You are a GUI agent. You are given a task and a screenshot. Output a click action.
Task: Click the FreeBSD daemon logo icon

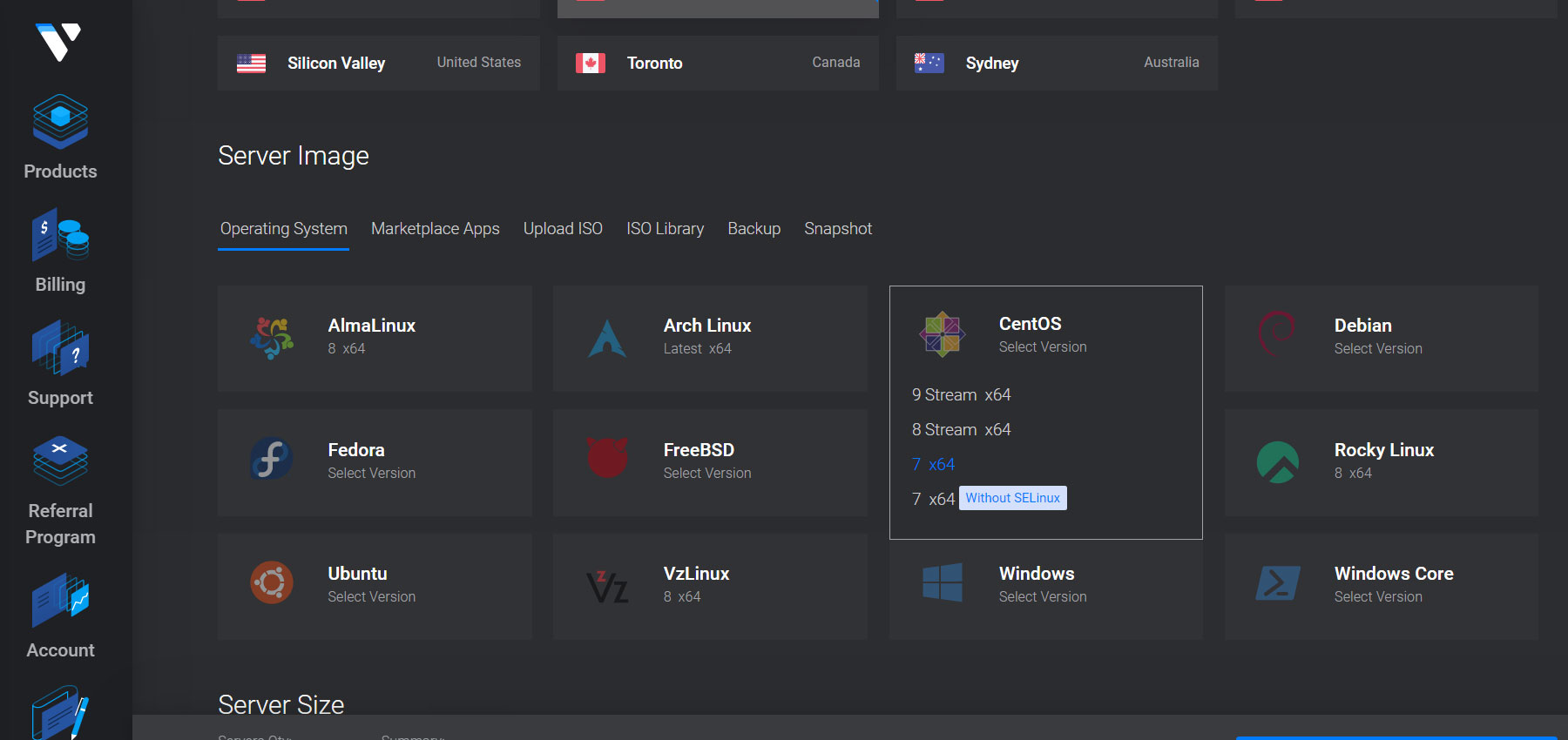[x=607, y=457]
